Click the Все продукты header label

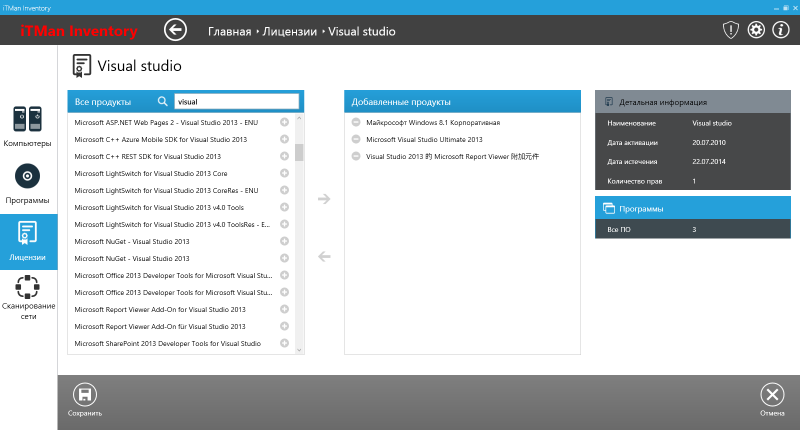click(x=103, y=102)
